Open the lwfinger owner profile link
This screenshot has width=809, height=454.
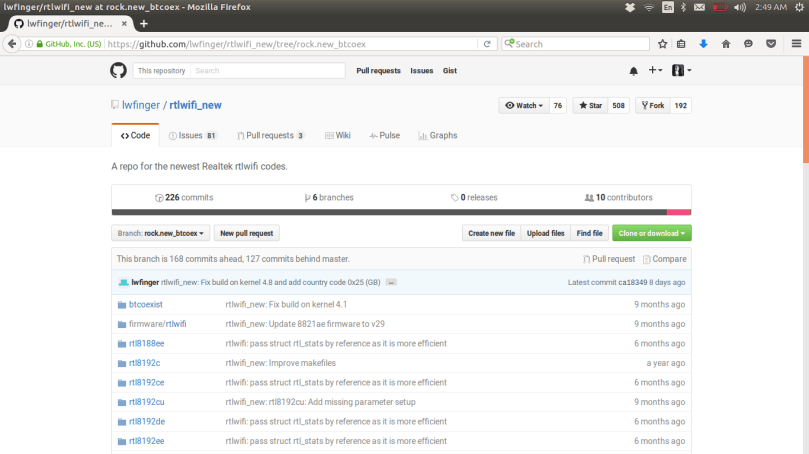[141, 105]
